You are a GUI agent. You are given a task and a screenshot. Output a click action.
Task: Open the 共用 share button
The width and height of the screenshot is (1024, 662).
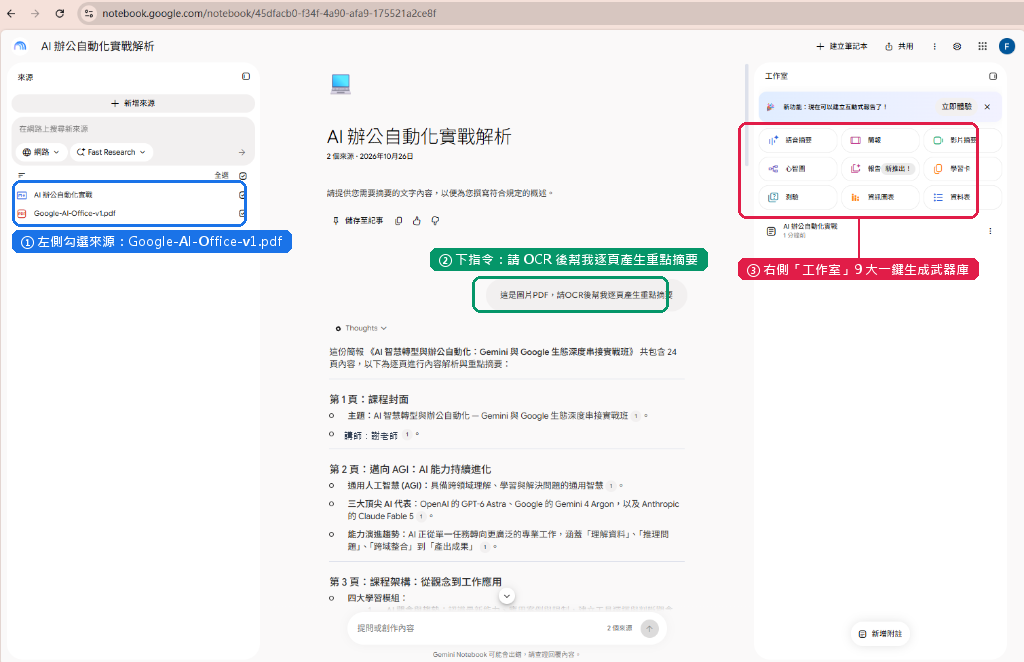tap(899, 46)
